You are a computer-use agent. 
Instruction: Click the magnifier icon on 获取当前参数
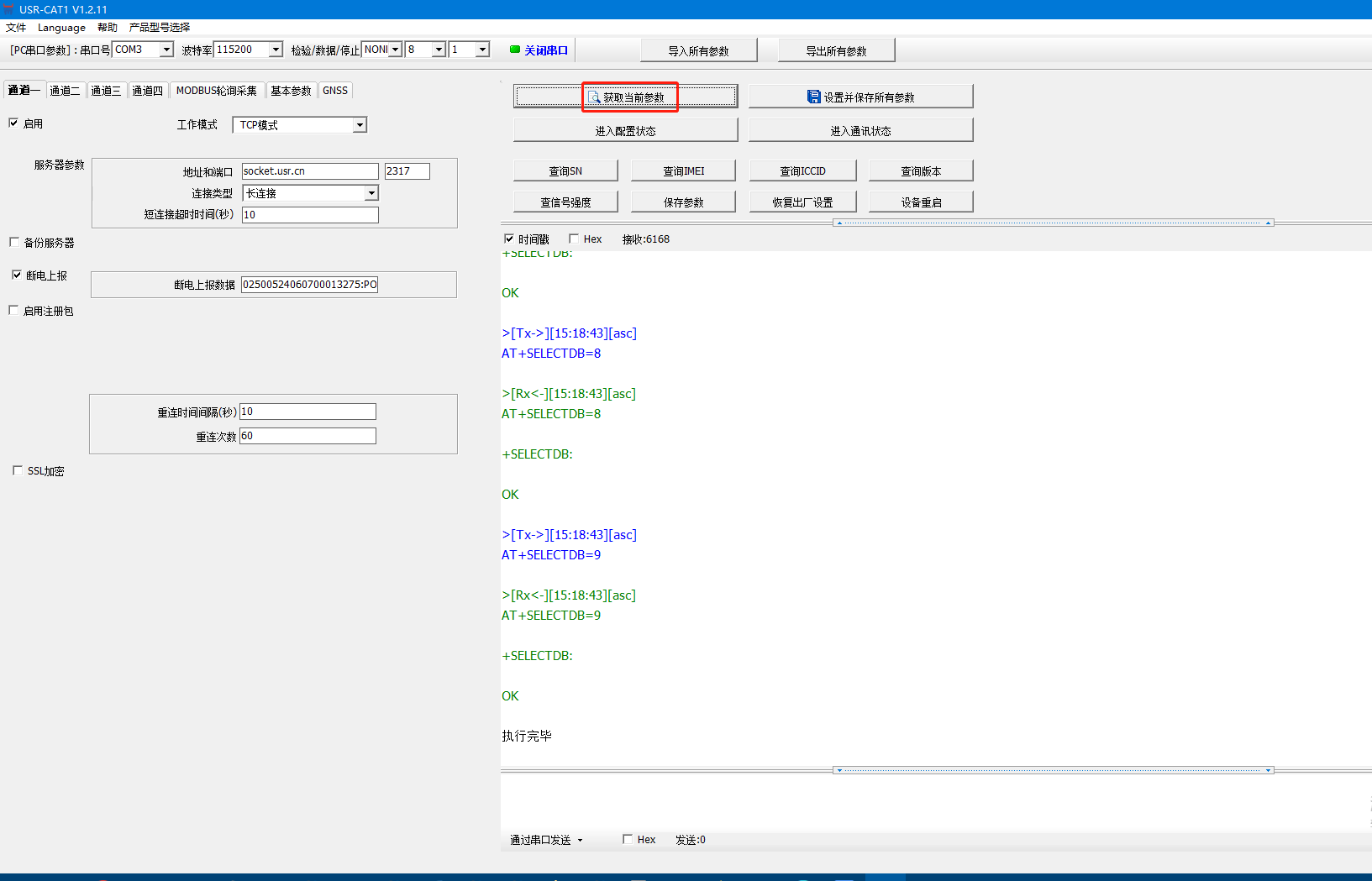(x=594, y=97)
